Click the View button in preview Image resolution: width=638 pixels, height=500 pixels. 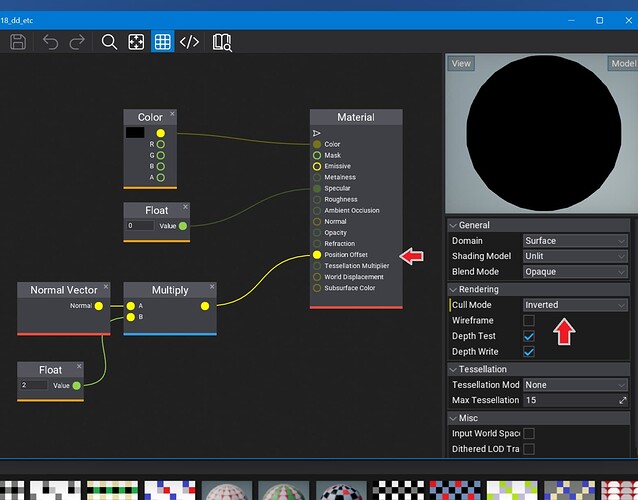tap(461, 63)
